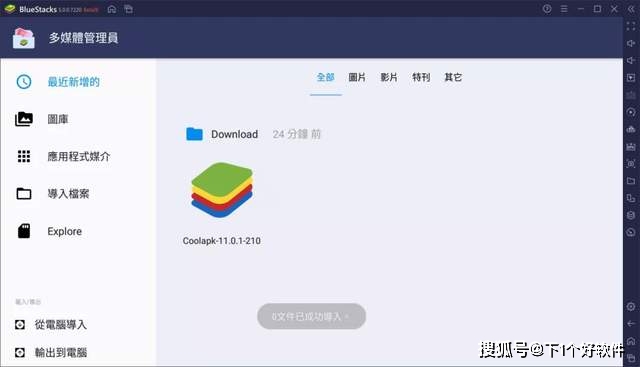Click the Android home icon at bottom right

[x=631, y=341]
